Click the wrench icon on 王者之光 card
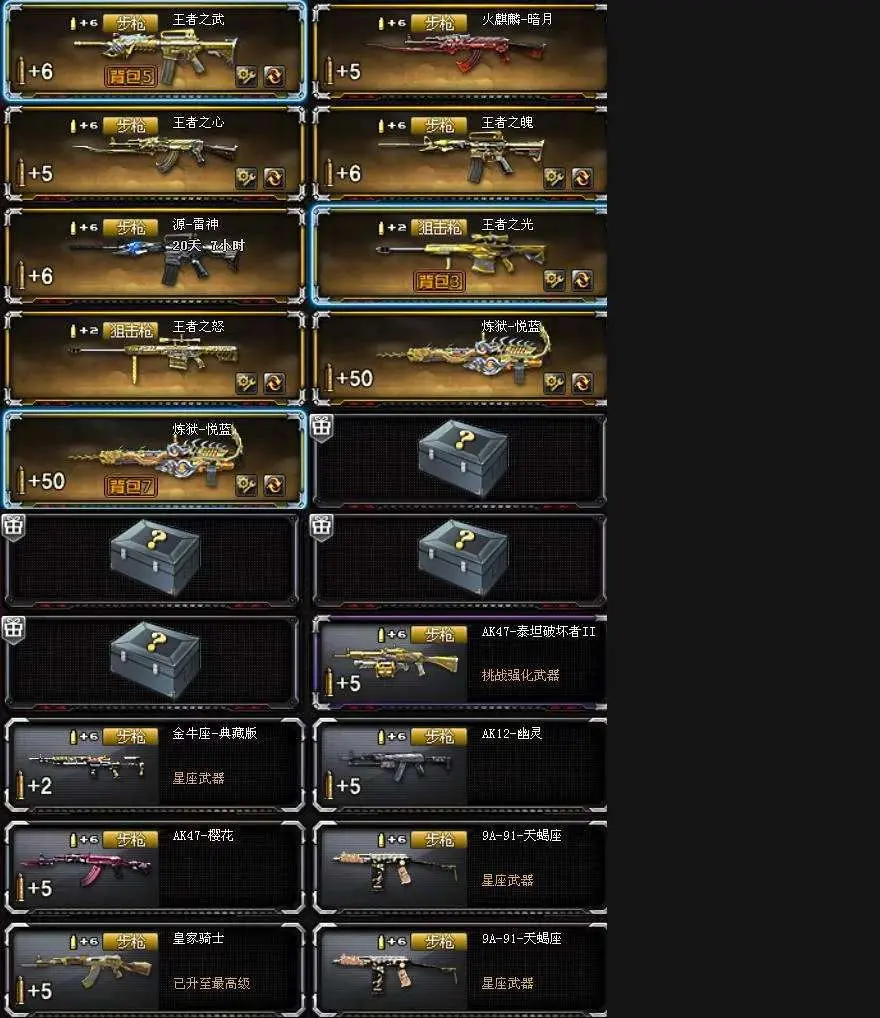The image size is (880, 1018). (554, 280)
